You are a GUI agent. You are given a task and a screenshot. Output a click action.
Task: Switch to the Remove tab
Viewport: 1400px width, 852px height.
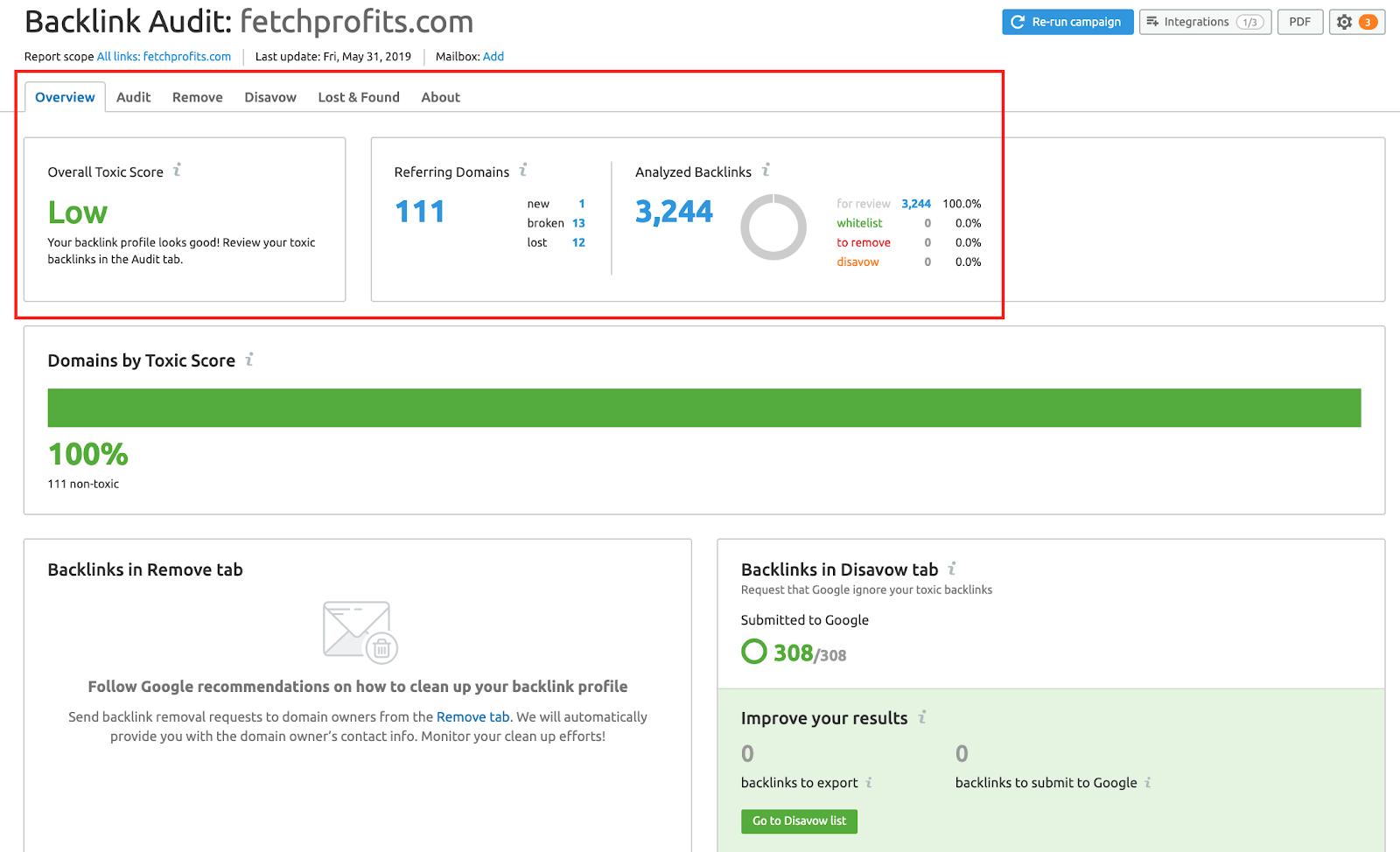point(197,97)
